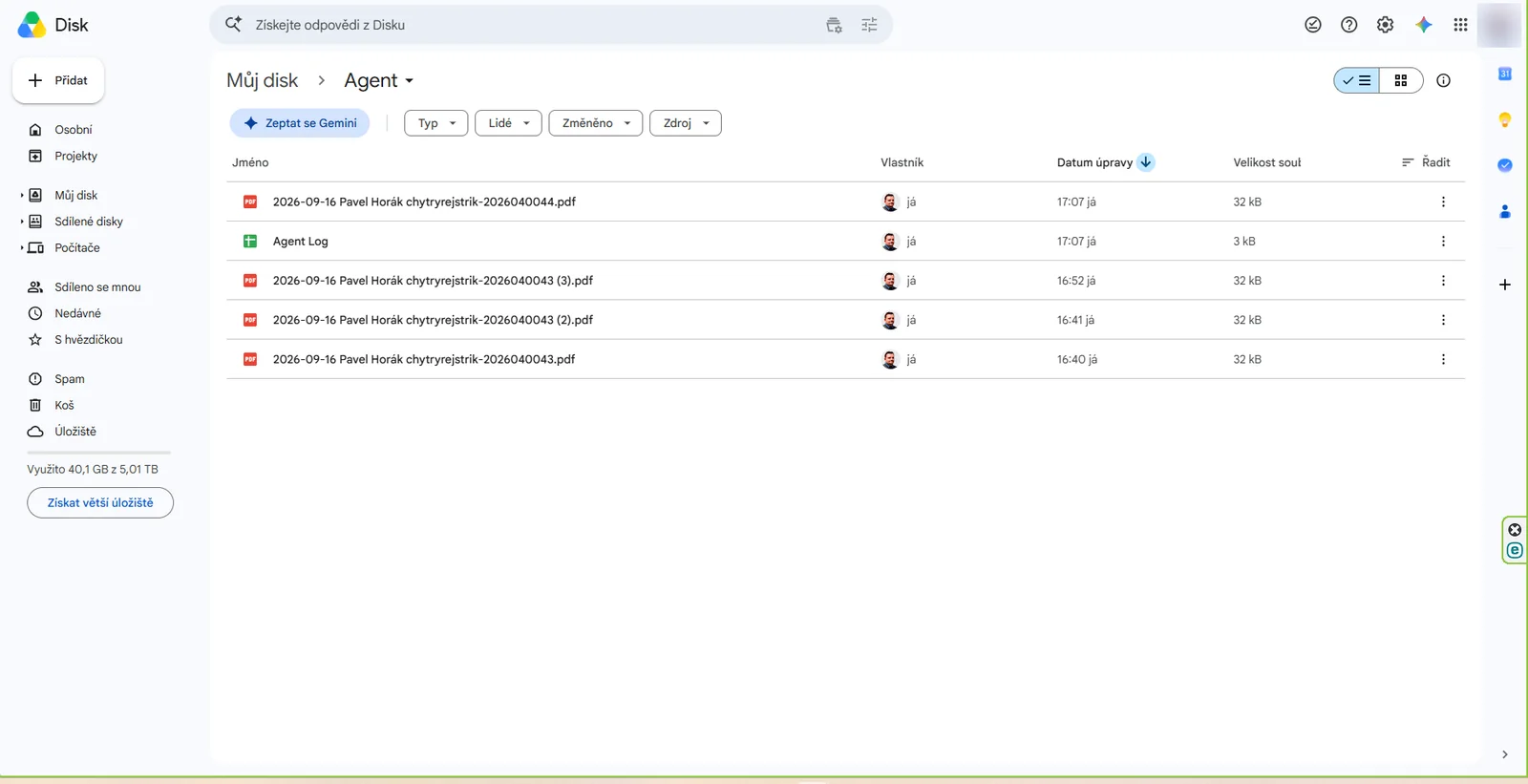Open the Agent folder dropdown menu
This screenshot has height=784, width=1528.
[379, 80]
